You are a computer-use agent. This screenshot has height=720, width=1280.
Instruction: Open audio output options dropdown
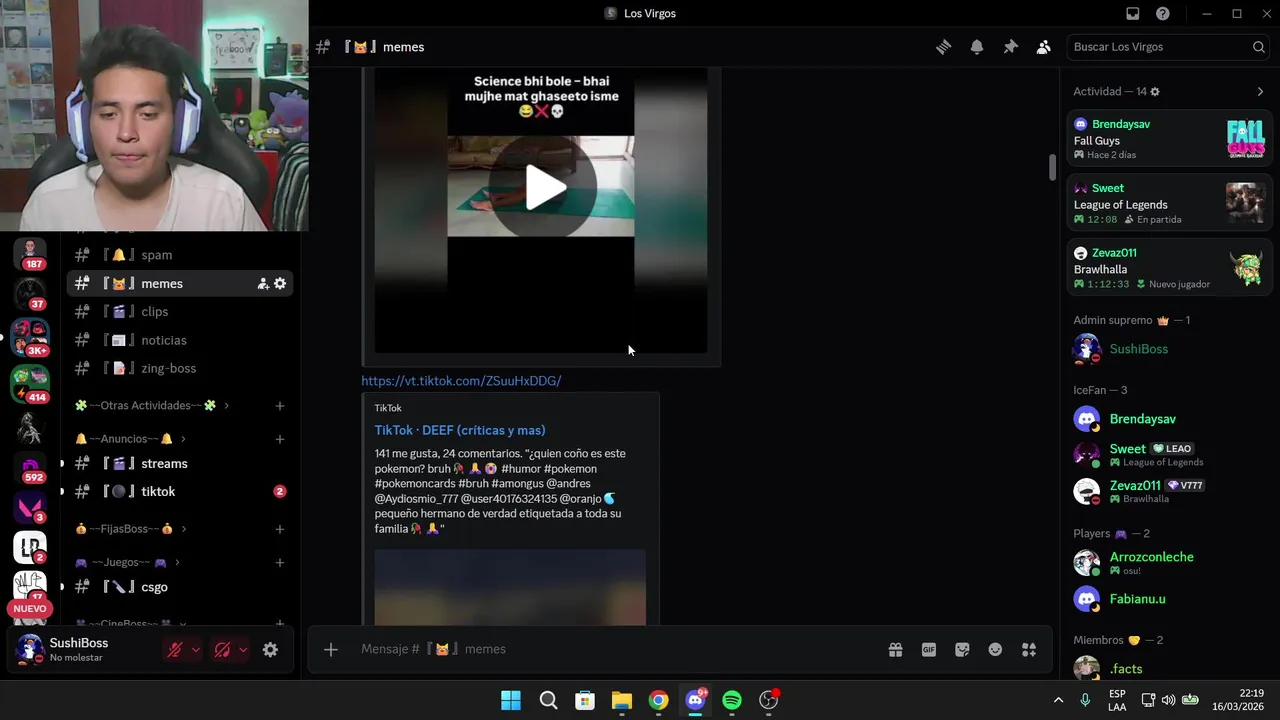tap(243, 650)
